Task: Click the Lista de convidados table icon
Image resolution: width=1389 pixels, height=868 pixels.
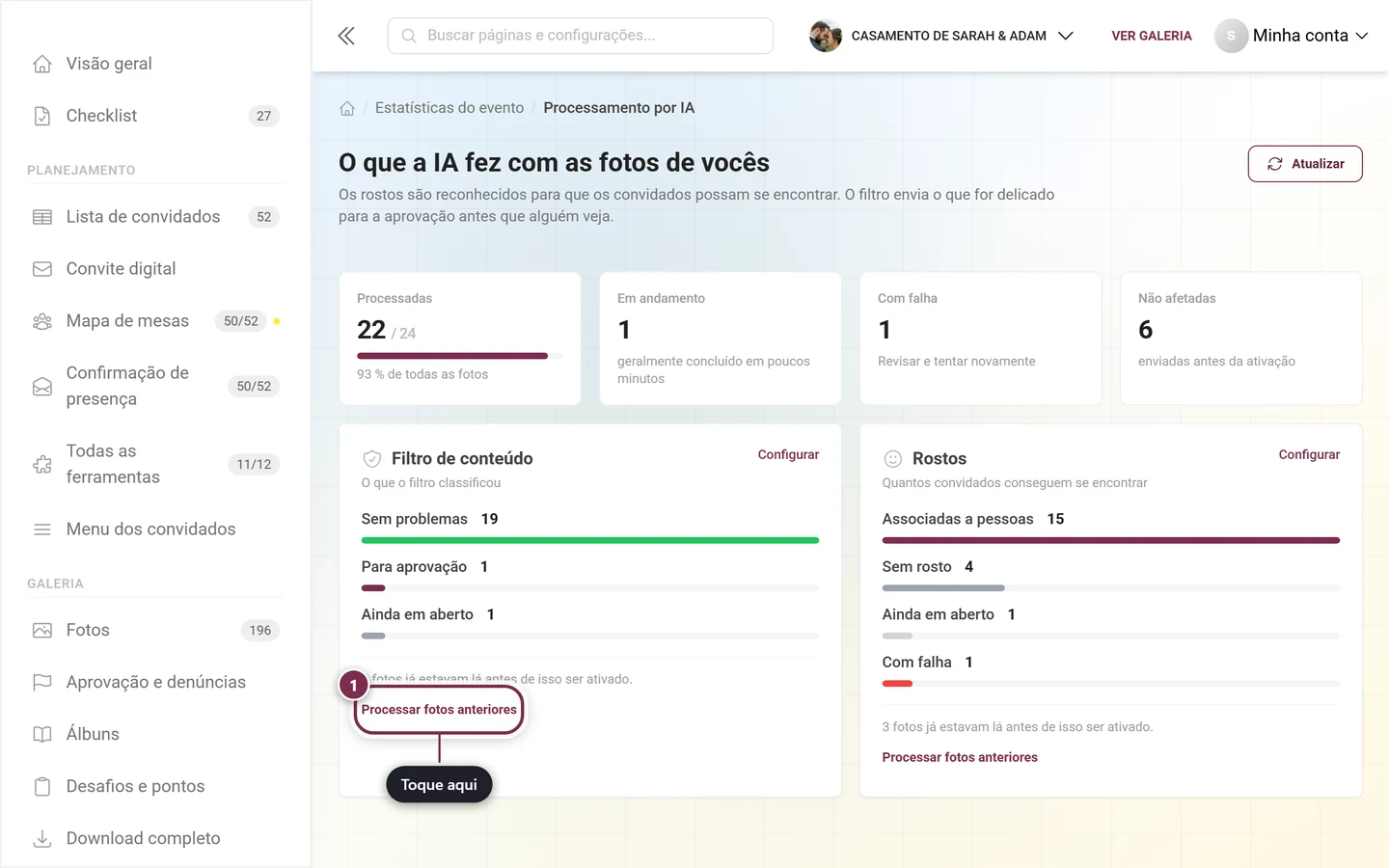Action: click(x=42, y=217)
